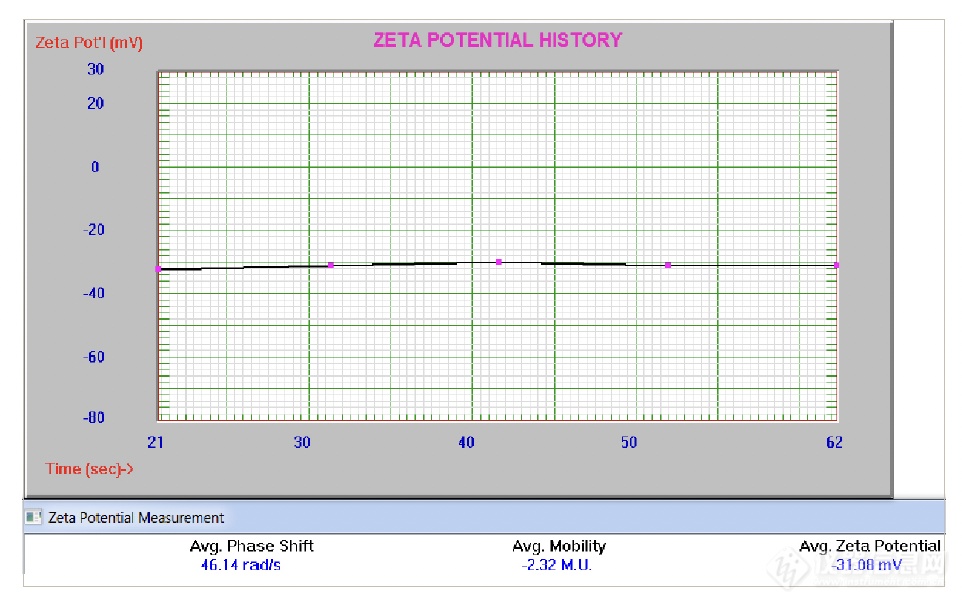Click the 62 tick label on time axis

pyautogui.click(x=834, y=443)
